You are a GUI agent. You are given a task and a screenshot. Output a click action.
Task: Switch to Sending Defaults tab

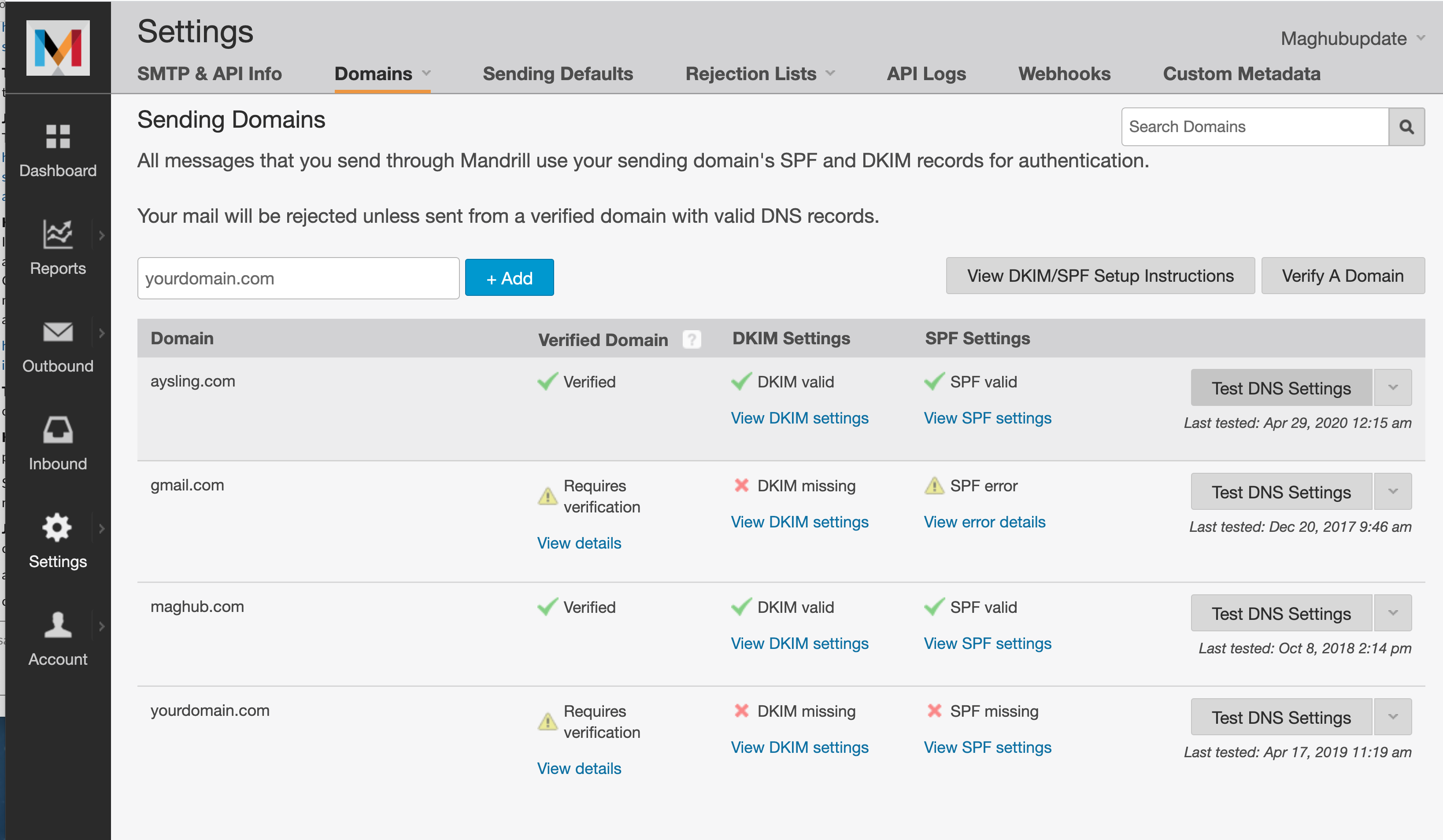[x=558, y=73]
